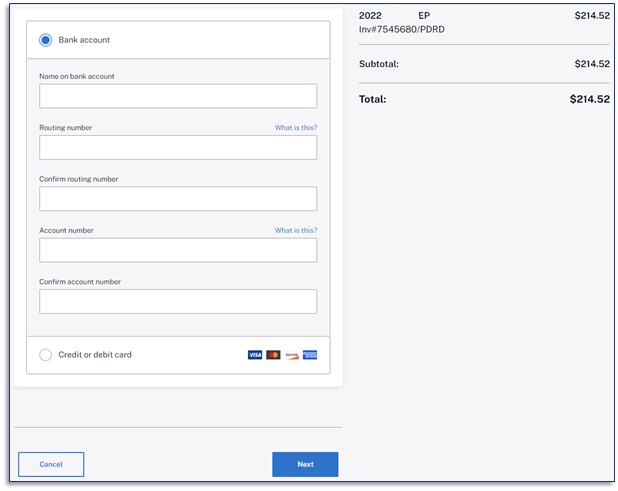The height and width of the screenshot is (491, 618).
Task: Proceed with the Next button
Action: pyautogui.click(x=305, y=464)
